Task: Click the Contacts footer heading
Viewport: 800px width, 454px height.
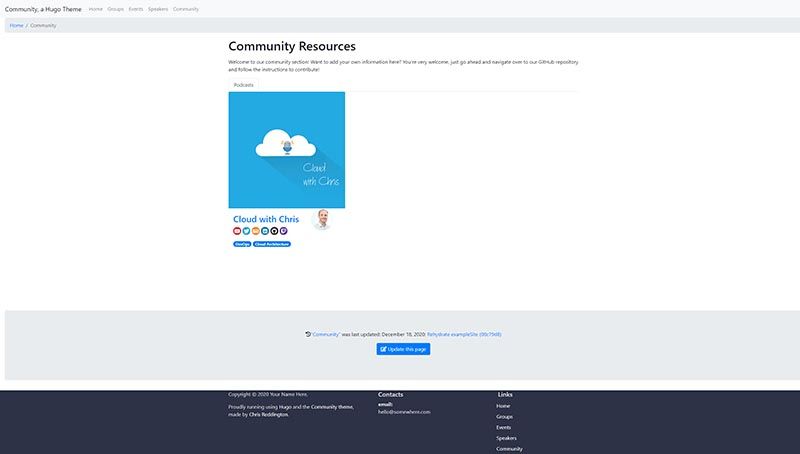Action: coord(390,395)
